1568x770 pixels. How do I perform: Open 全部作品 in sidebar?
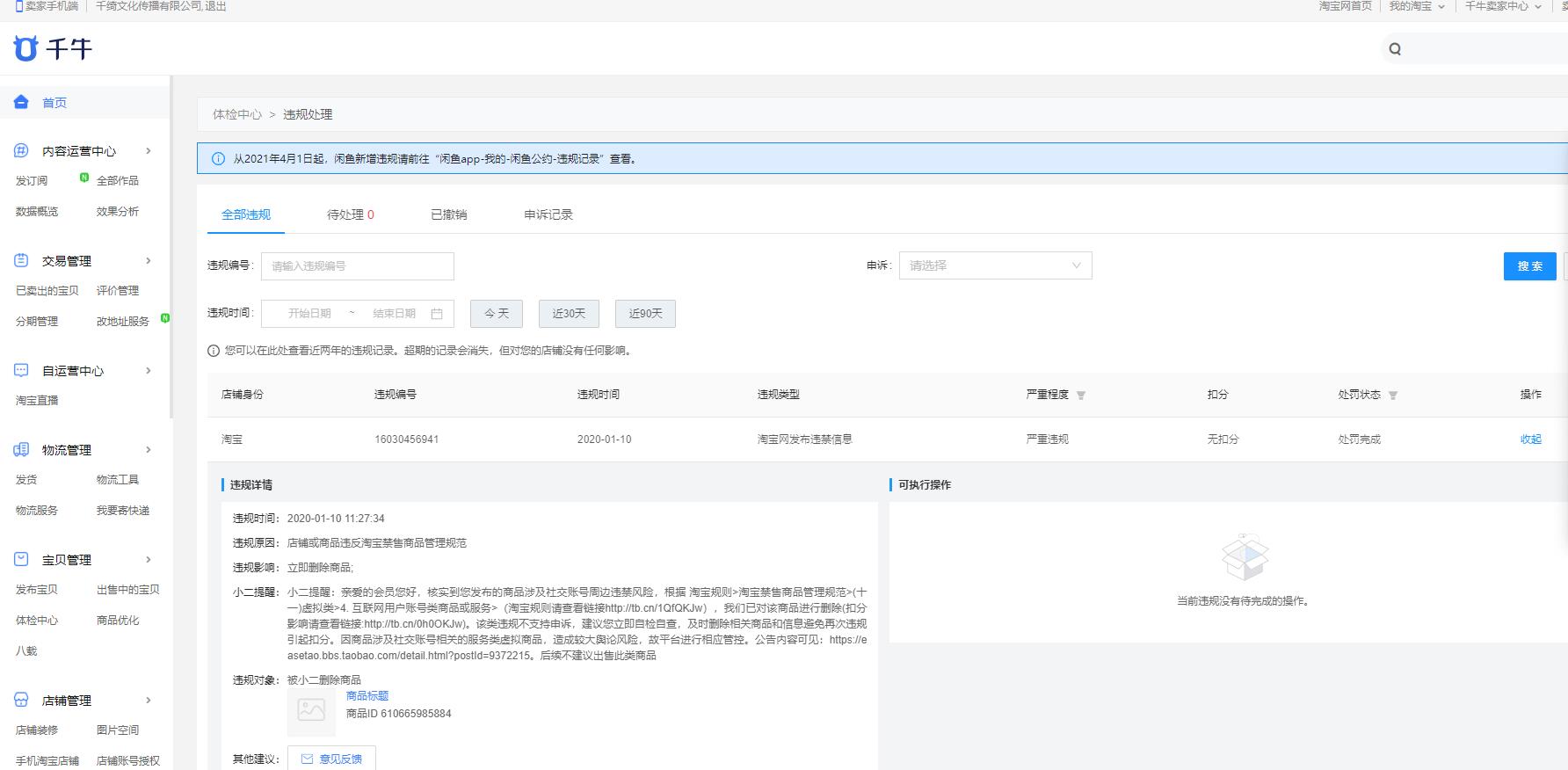click(x=118, y=181)
